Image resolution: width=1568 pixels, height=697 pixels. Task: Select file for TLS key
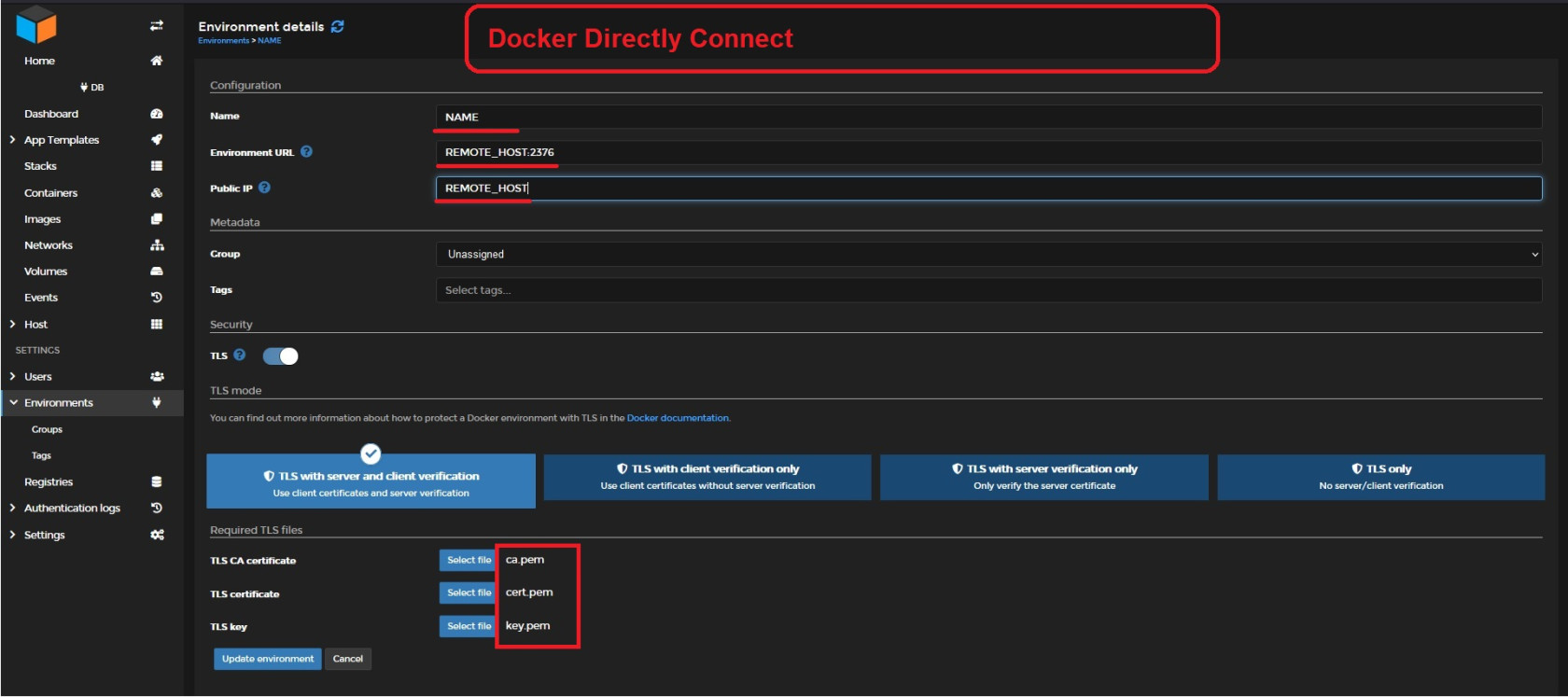(469, 626)
